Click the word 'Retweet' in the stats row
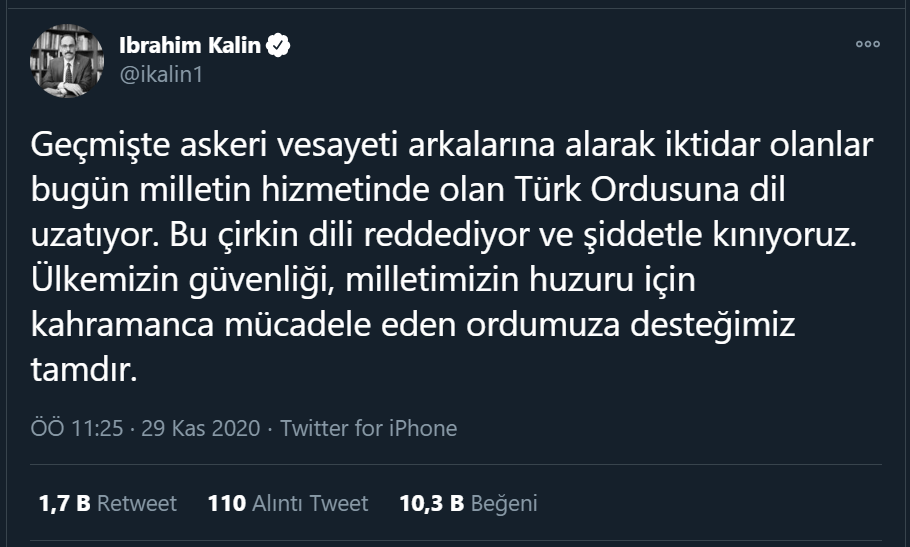This screenshot has width=910, height=547. coord(137,503)
